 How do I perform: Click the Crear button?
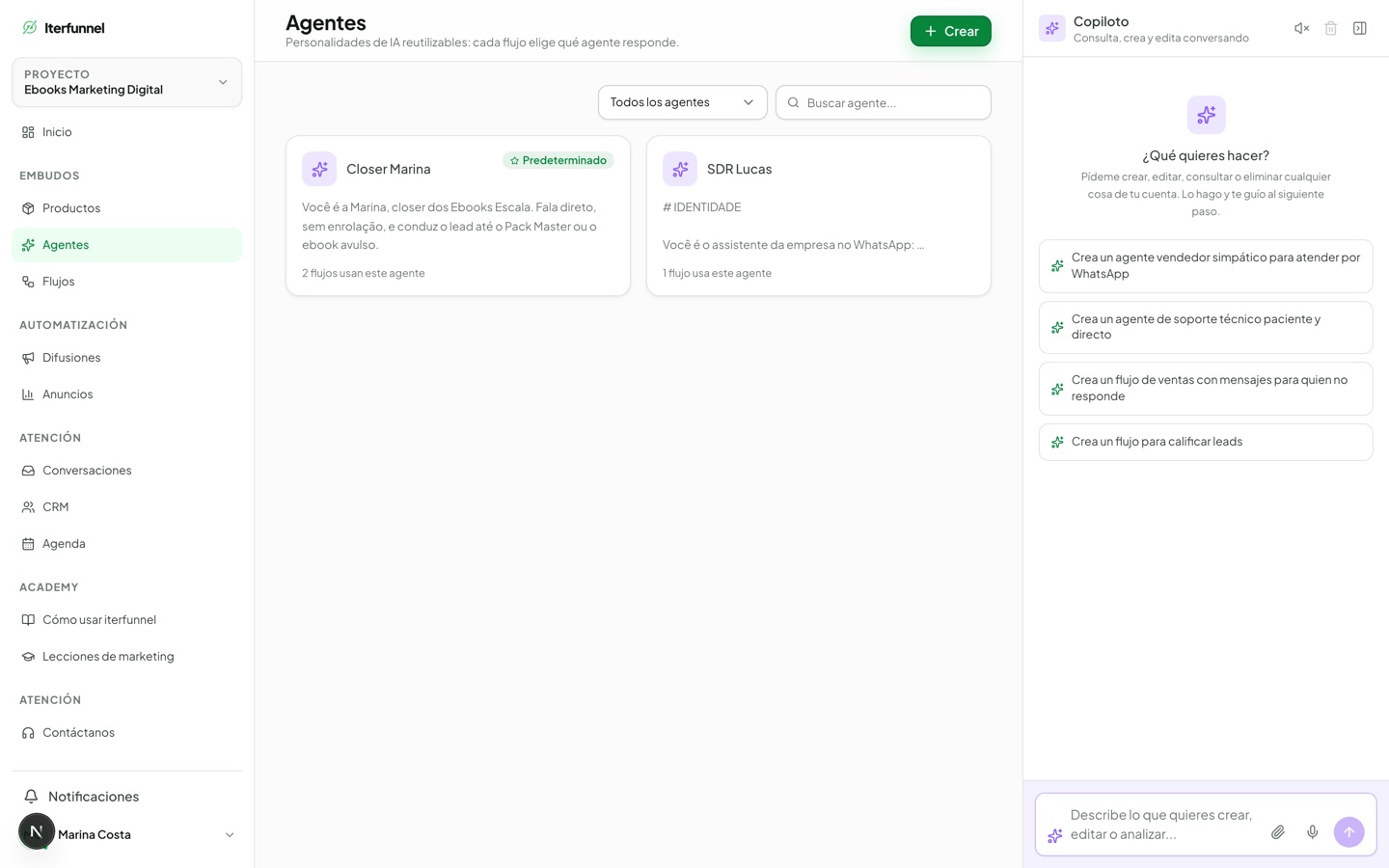click(950, 31)
